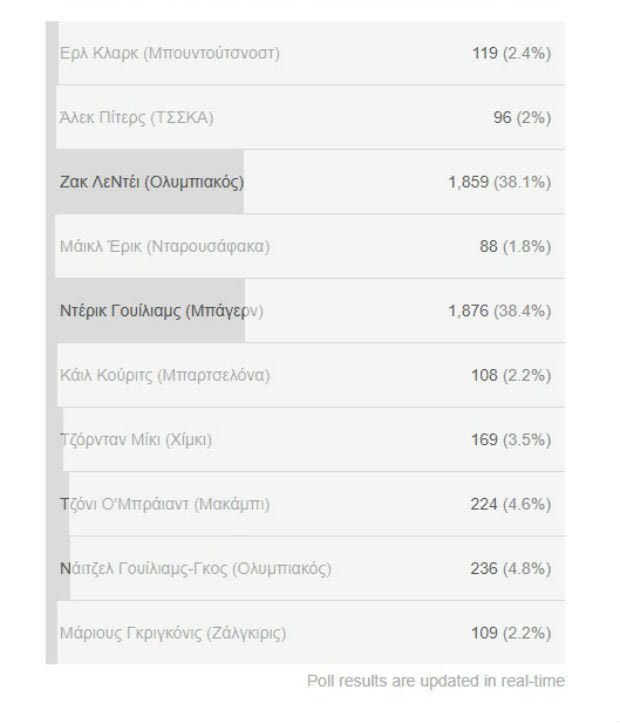Select the Άλεκ Πίτερς (ΤΣΣΚΑ) poll row
The height and width of the screenshot is (724, 620).
click(x=305, y=117)
